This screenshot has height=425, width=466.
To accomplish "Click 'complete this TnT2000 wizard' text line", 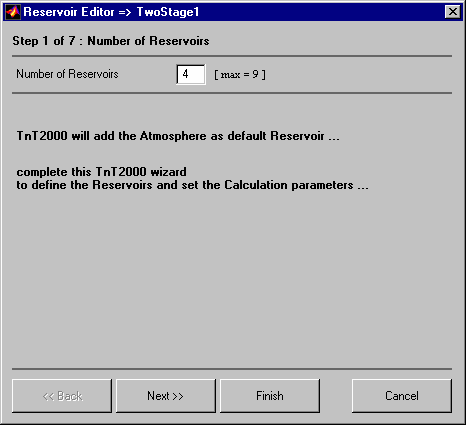I will click(101, 172).
